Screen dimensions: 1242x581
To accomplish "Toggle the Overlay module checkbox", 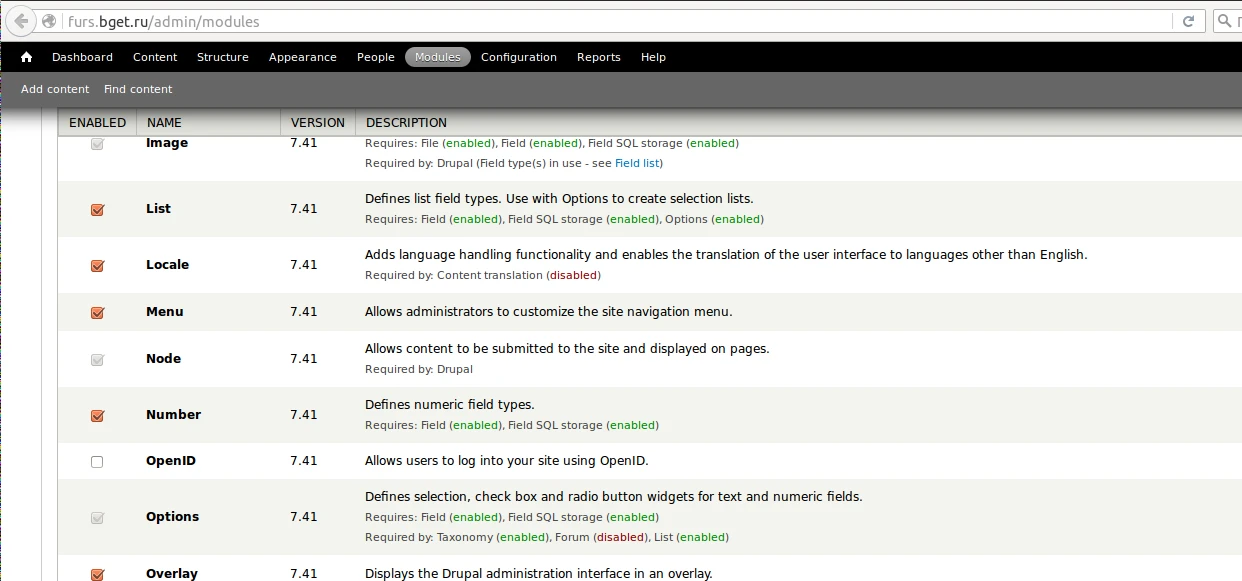I will (97, 574).
